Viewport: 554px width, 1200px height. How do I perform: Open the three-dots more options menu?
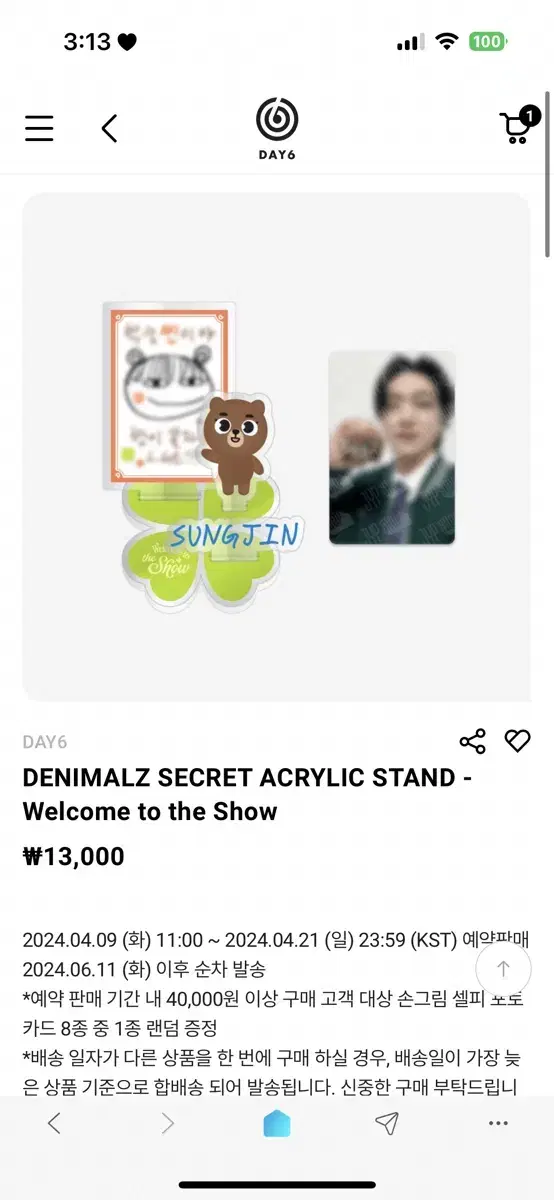click(499, 1123)
